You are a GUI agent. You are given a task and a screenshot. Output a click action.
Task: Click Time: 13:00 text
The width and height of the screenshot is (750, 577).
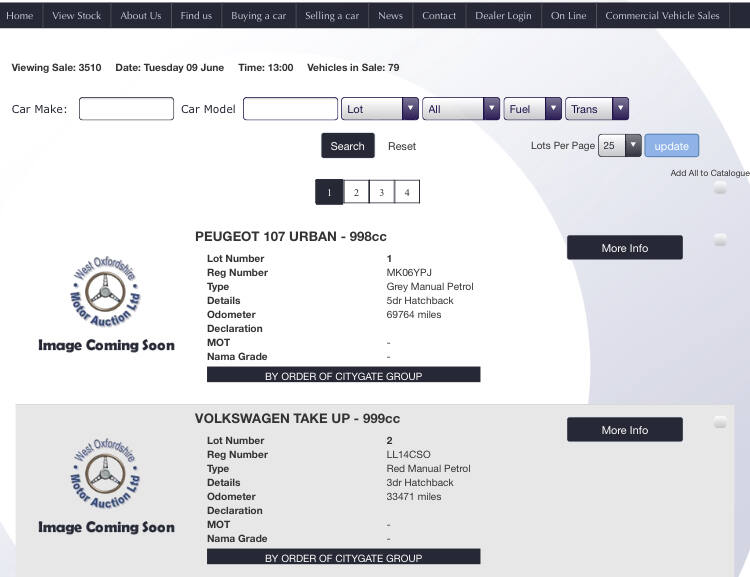click(266, 67)
